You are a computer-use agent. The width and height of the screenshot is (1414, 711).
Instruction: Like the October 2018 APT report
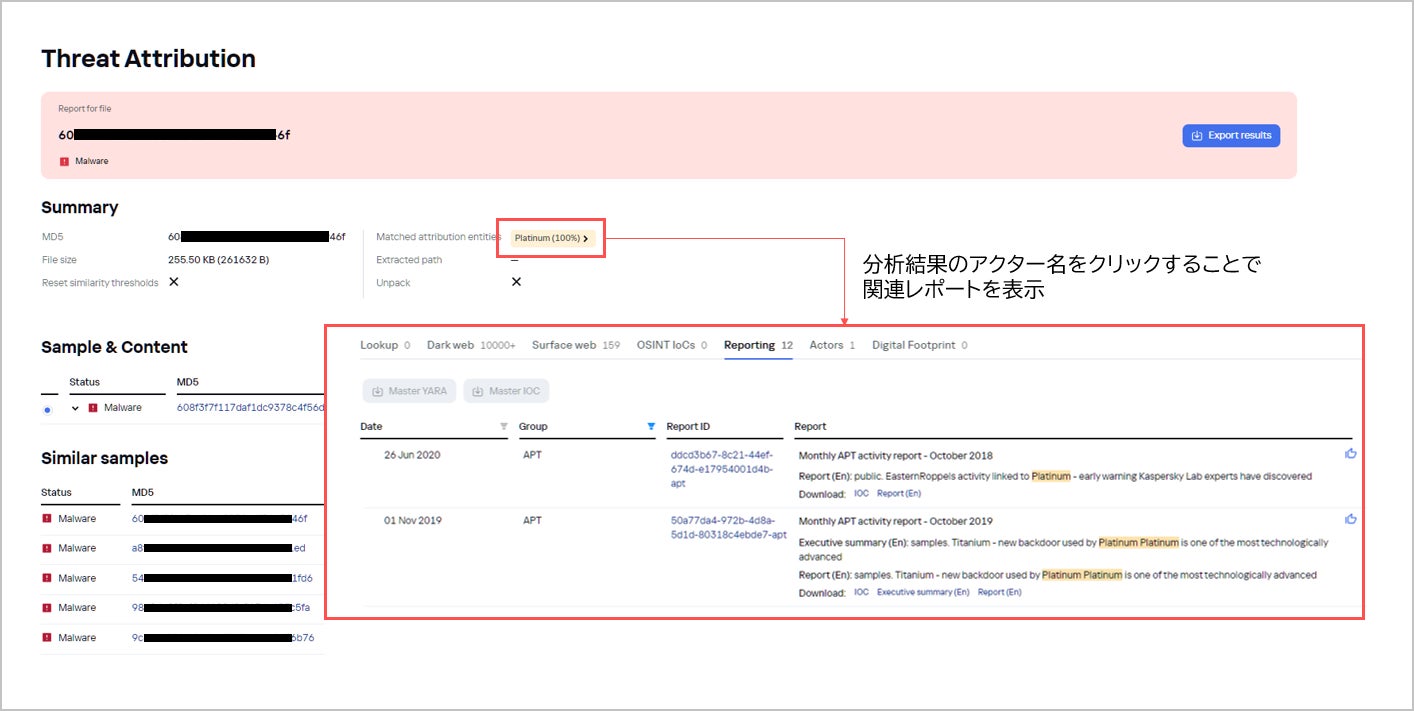click(1351, 453)
